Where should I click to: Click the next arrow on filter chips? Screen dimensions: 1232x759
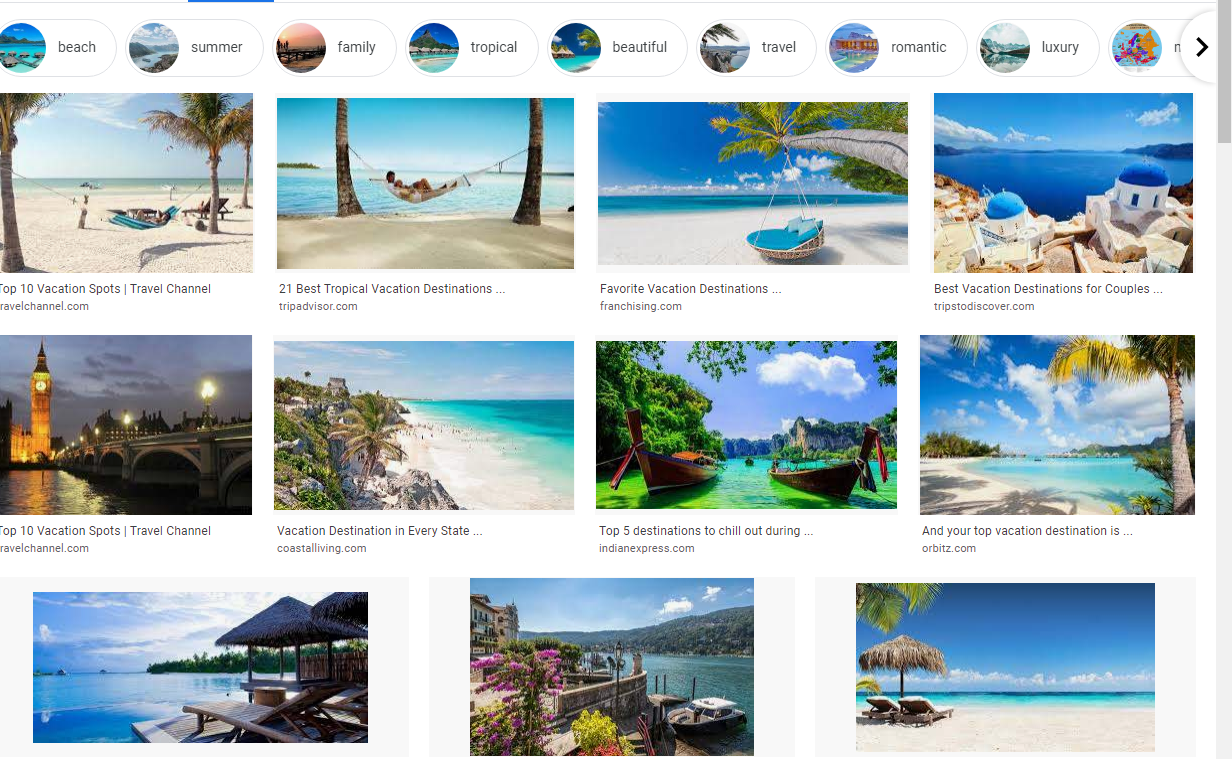click(1202, 47)
